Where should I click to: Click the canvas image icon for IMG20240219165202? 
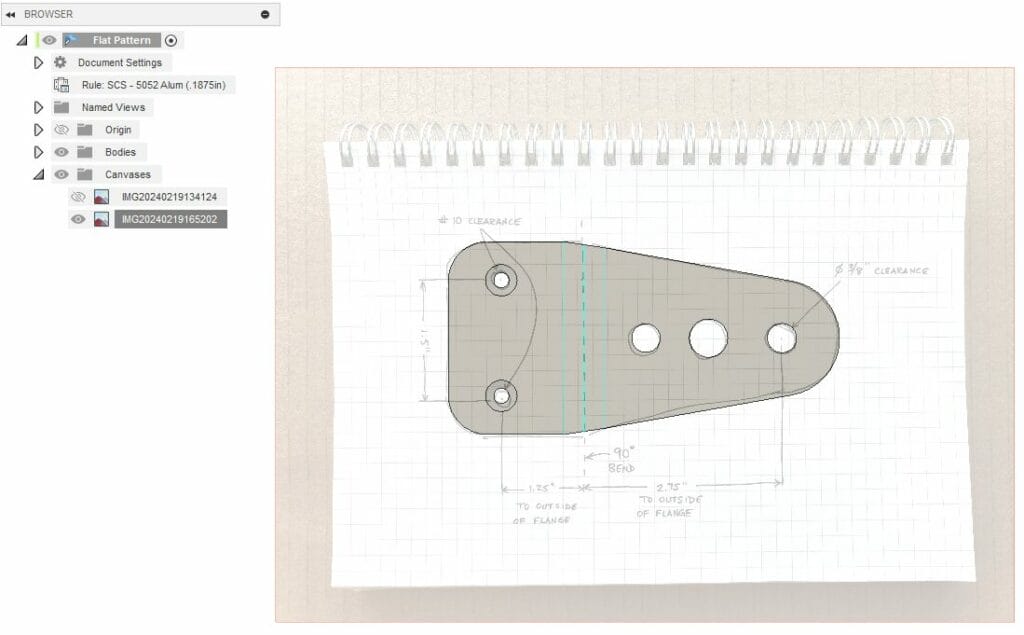tap(101, 219)
